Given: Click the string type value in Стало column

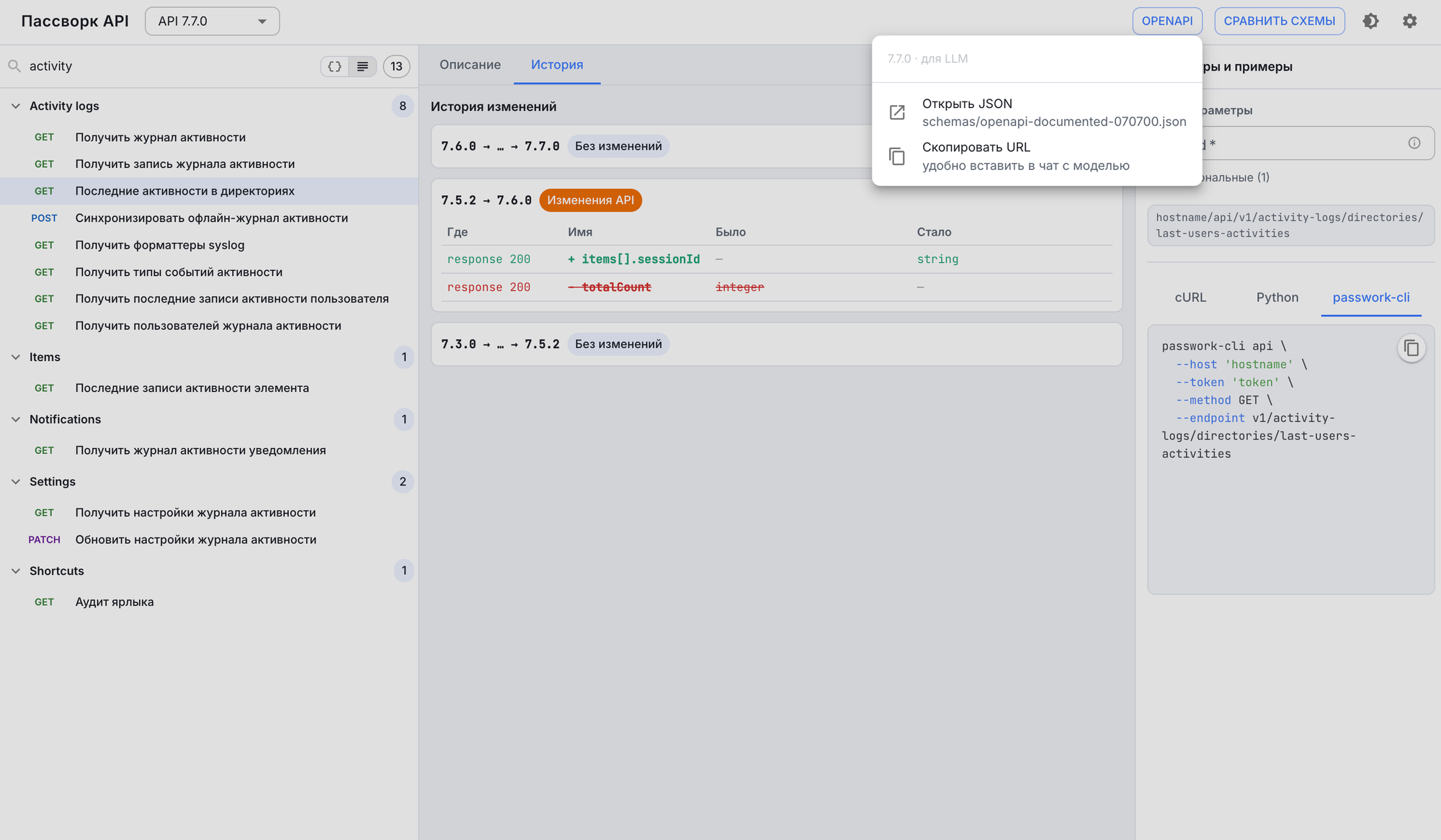Looking at the screenshot, I should coord(937,259).
